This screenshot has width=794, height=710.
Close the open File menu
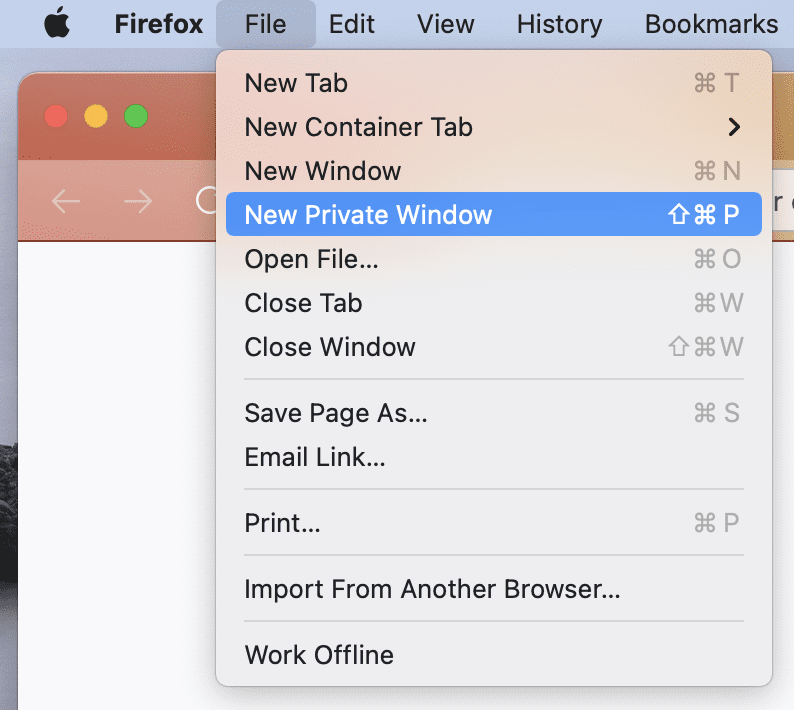[265, 24]
